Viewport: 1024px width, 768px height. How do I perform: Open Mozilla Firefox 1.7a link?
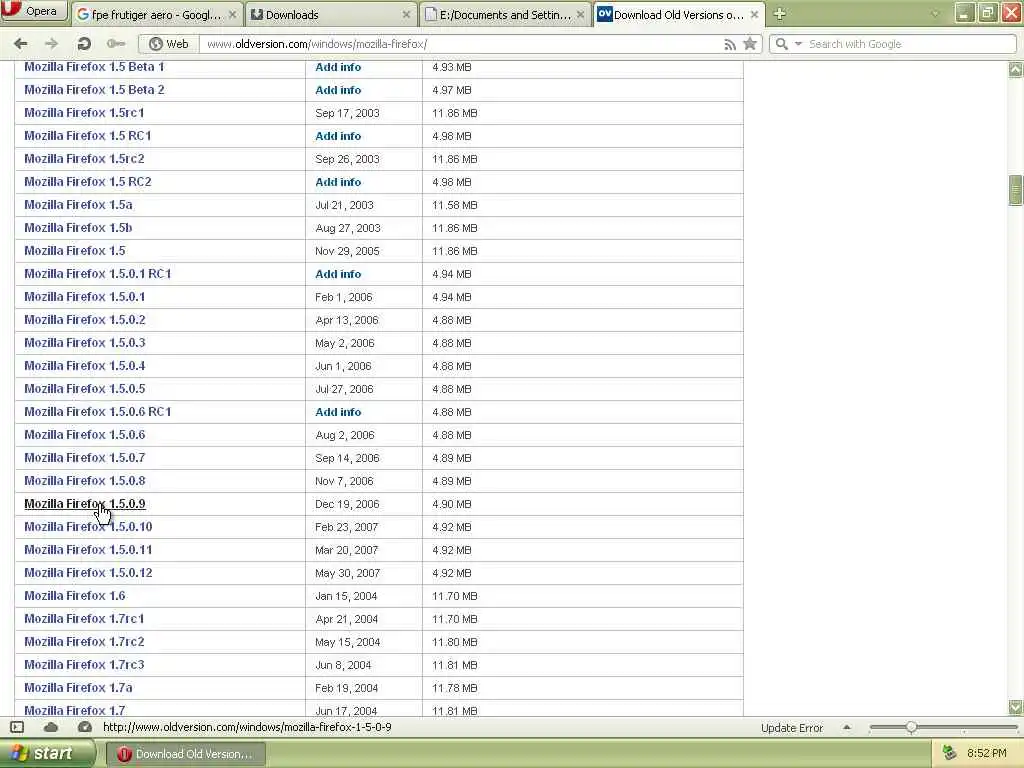coord(78,688)
